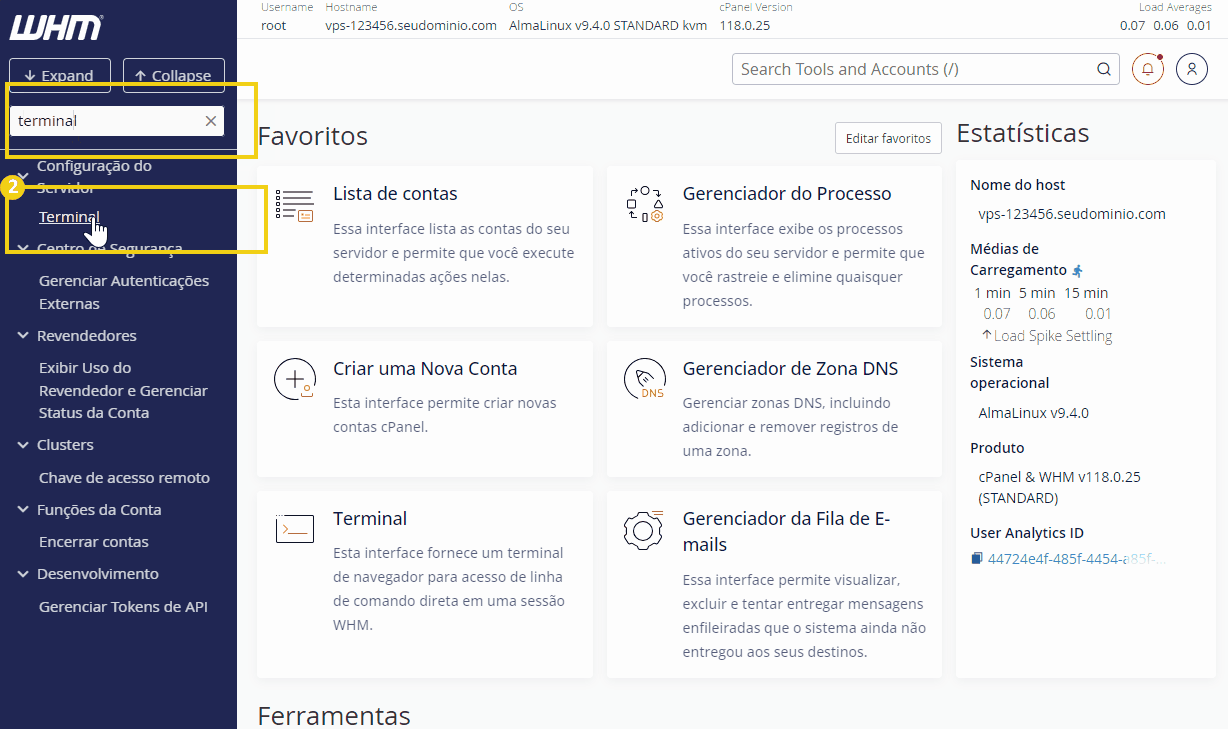1228x729 pixels.
Task: Collapse the Clusters sidebar section
Action: pos(24,444)
